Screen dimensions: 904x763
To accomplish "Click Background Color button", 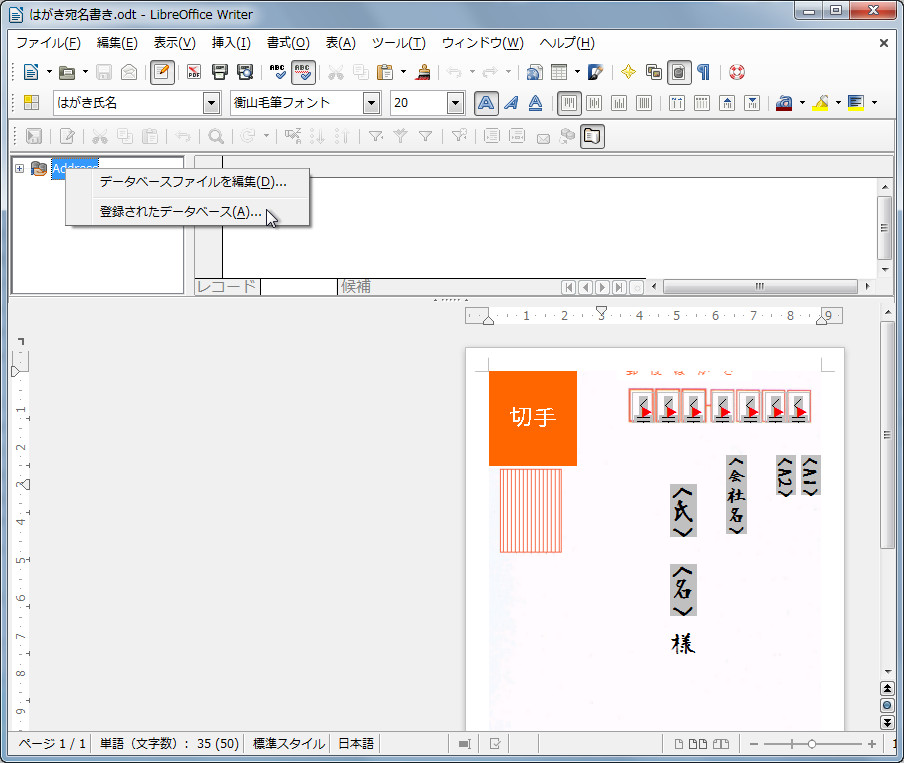I will (x=856, y=103).
